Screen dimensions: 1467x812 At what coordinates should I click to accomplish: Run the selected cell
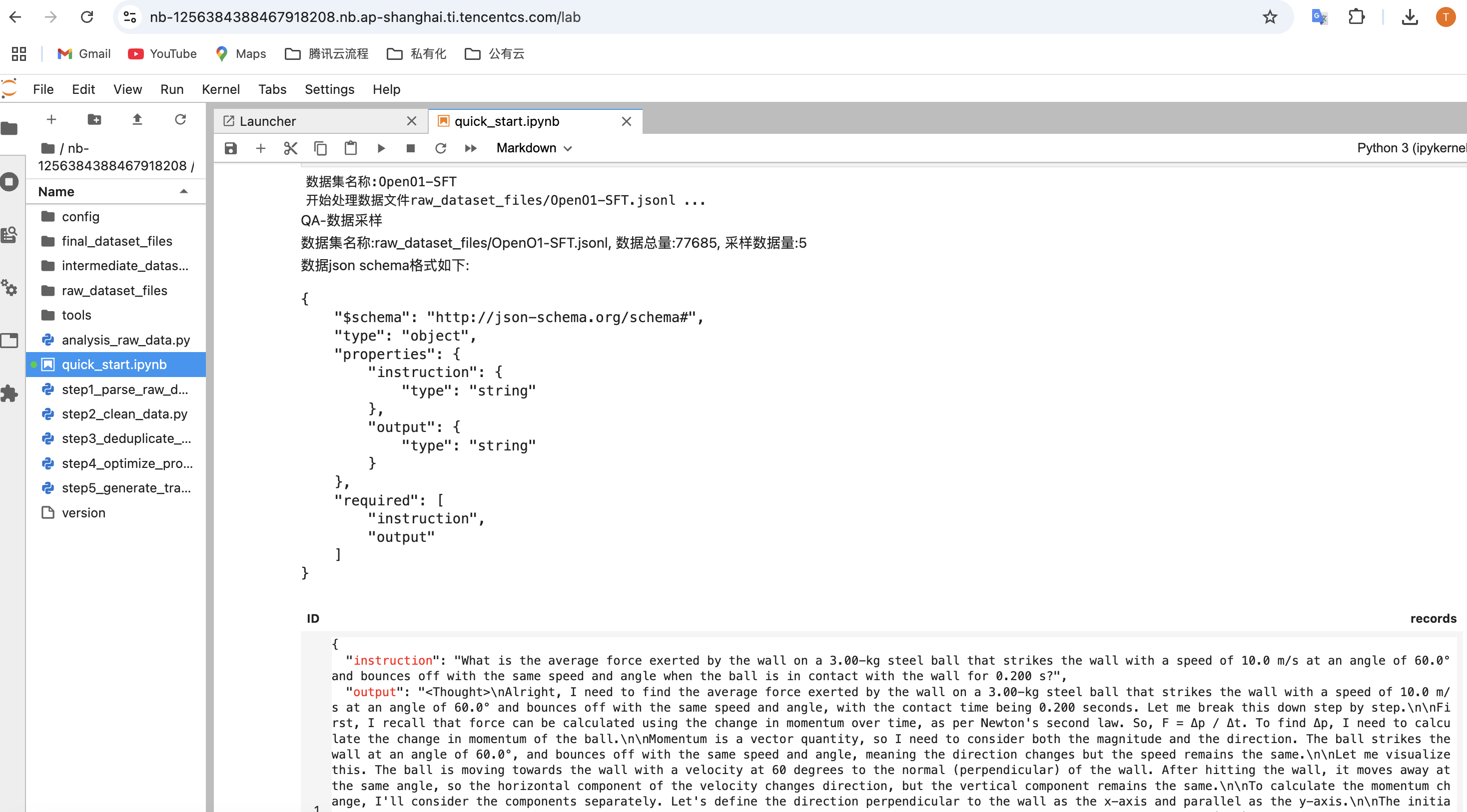pos(381,148)
